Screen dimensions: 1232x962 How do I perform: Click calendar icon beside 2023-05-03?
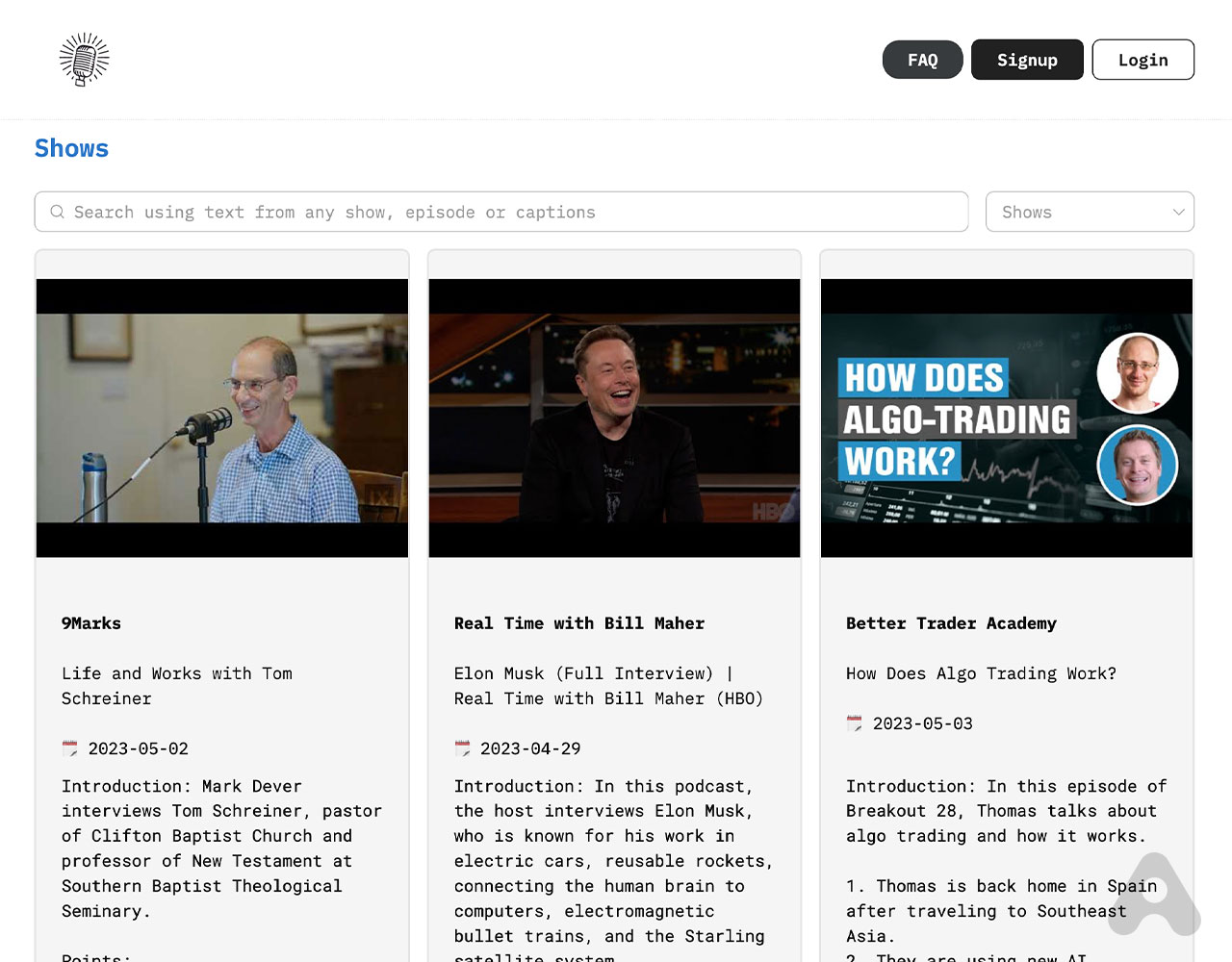(x=855, y=723)
